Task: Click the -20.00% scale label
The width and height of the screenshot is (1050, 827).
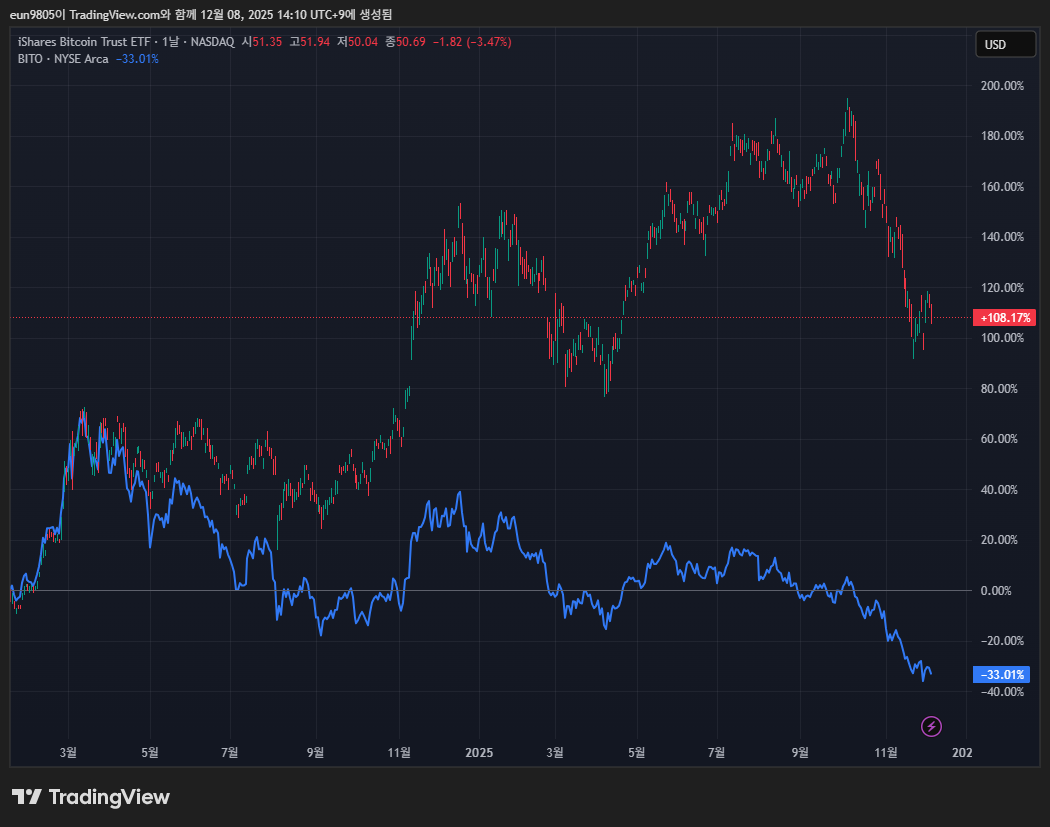Action: click(x=1002, y=641)
